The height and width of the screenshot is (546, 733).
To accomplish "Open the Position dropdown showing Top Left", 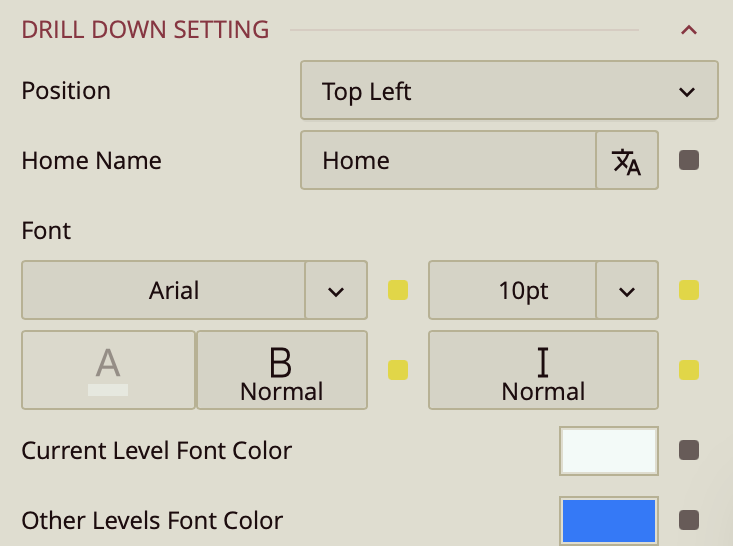I will pyautogui.click(x=509, y=91).
